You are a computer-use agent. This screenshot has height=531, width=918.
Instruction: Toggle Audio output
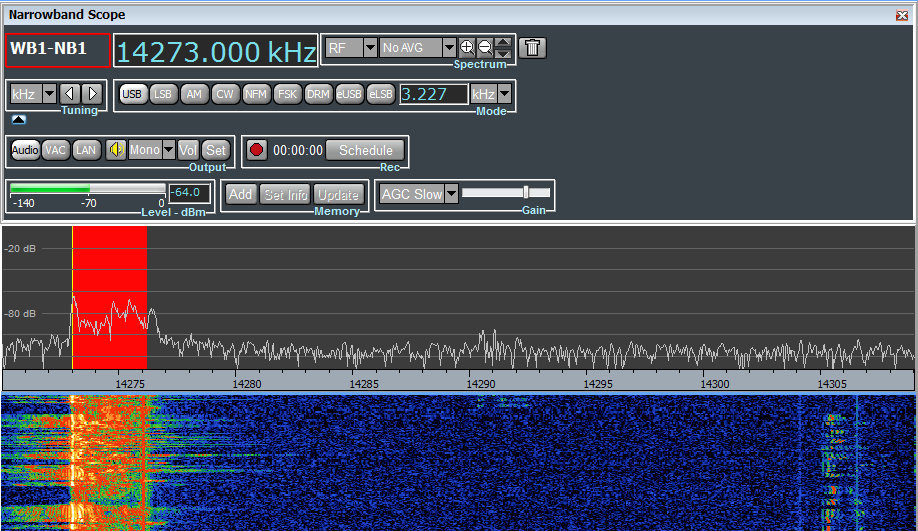(25, 150)
